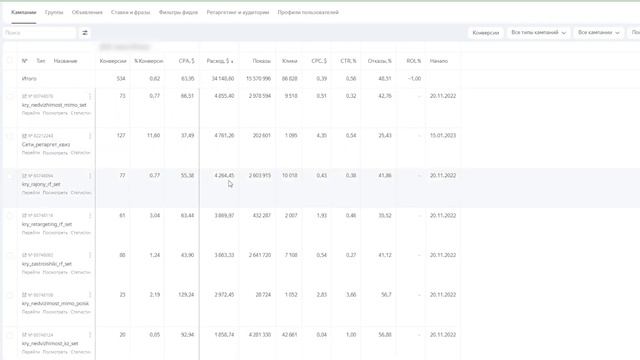Click the Конверсии column header
Screen dimensions: 640x360
[113, 61]
